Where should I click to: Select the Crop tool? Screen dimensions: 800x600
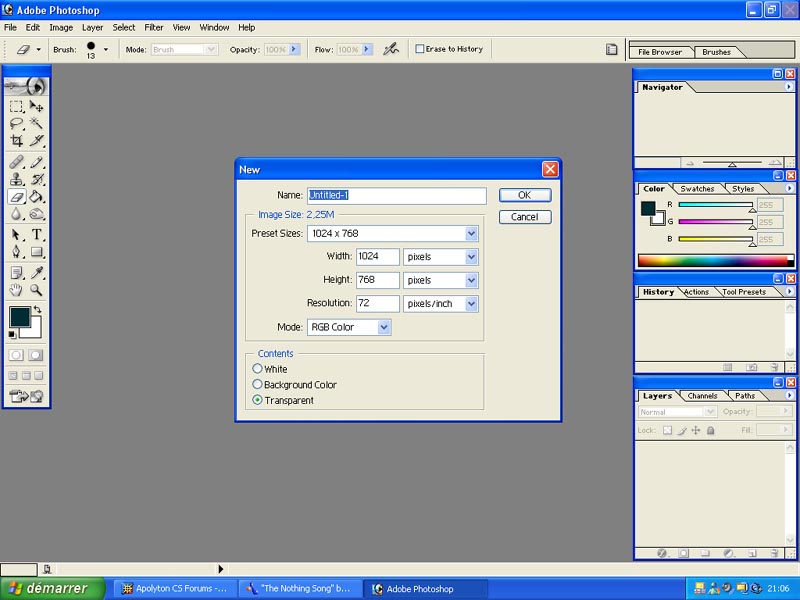tap(16, 141)
